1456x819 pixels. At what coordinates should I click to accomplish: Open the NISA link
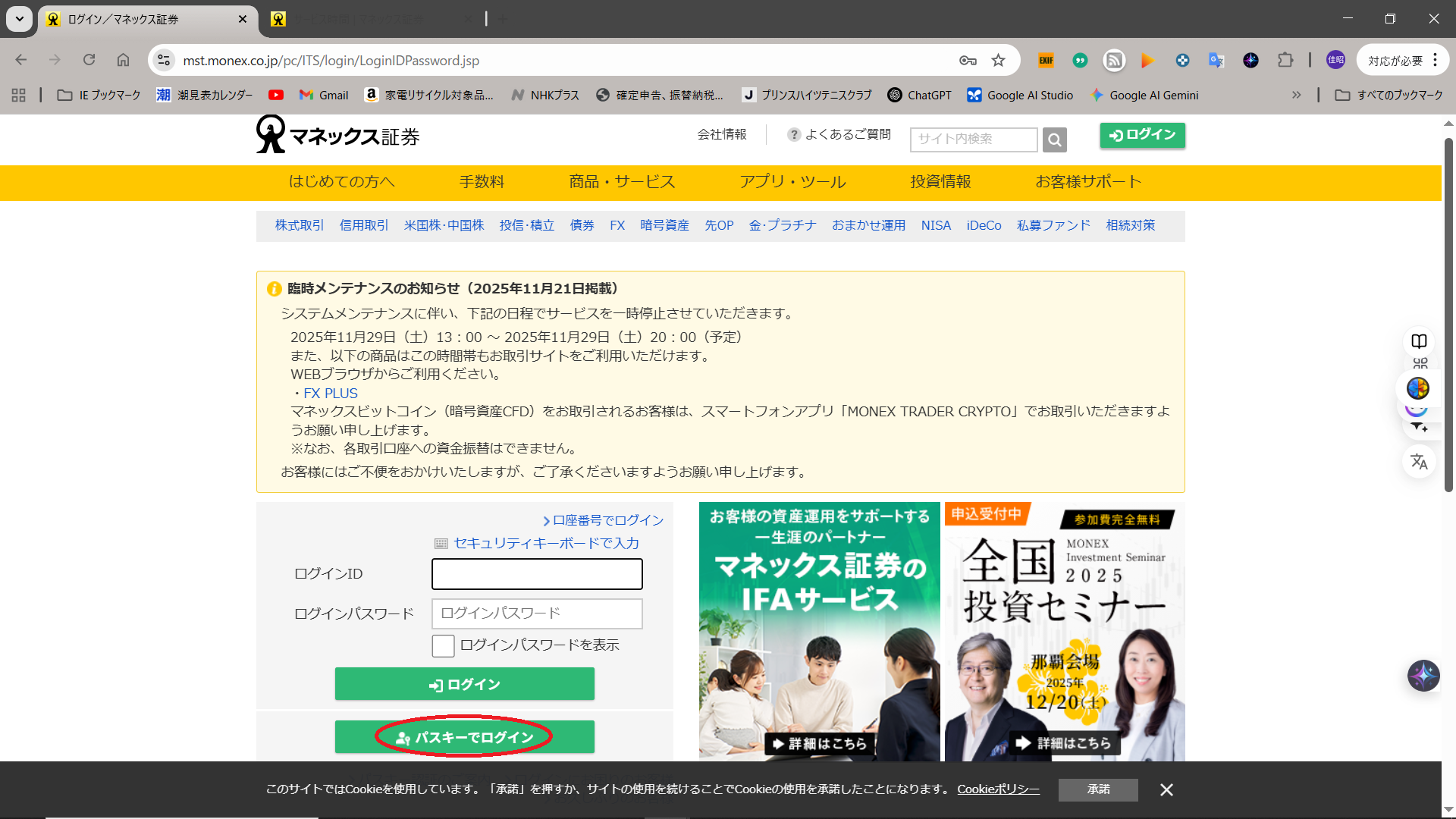(x=935, y=225)
